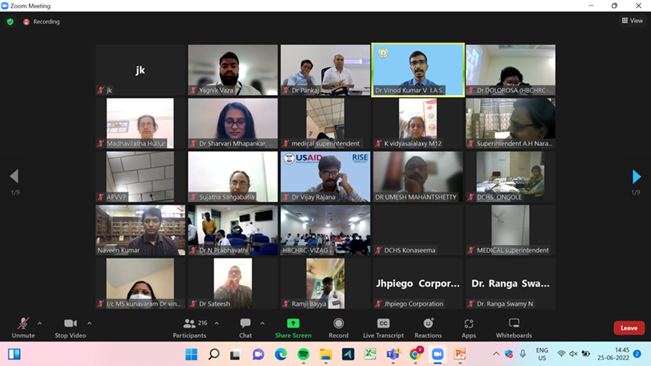The width and height of the screenshot is (651, 366).
Task: Open Windows Start menu
Action: coord(191,354)
